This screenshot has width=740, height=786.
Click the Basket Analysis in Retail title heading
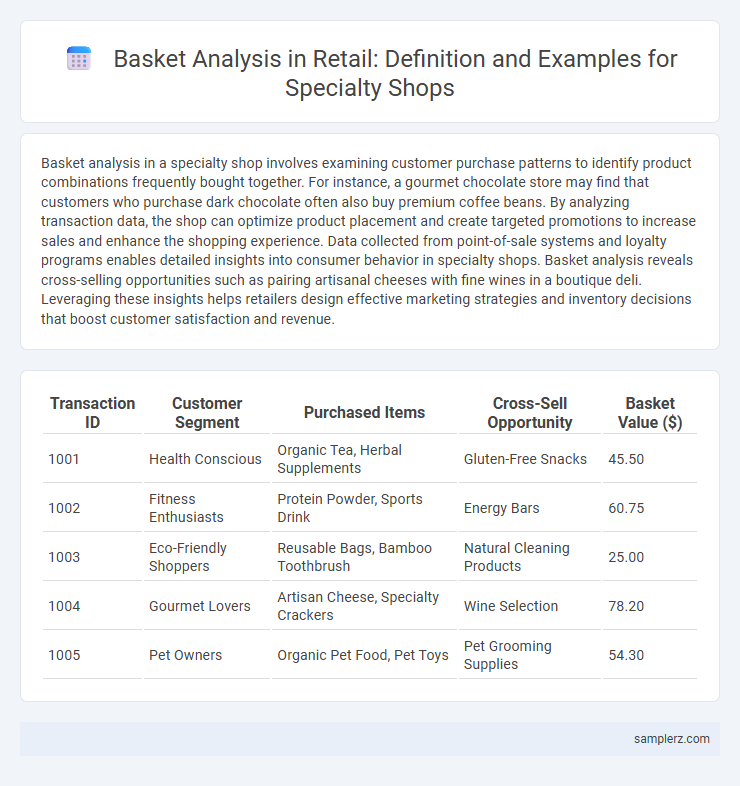395,73
